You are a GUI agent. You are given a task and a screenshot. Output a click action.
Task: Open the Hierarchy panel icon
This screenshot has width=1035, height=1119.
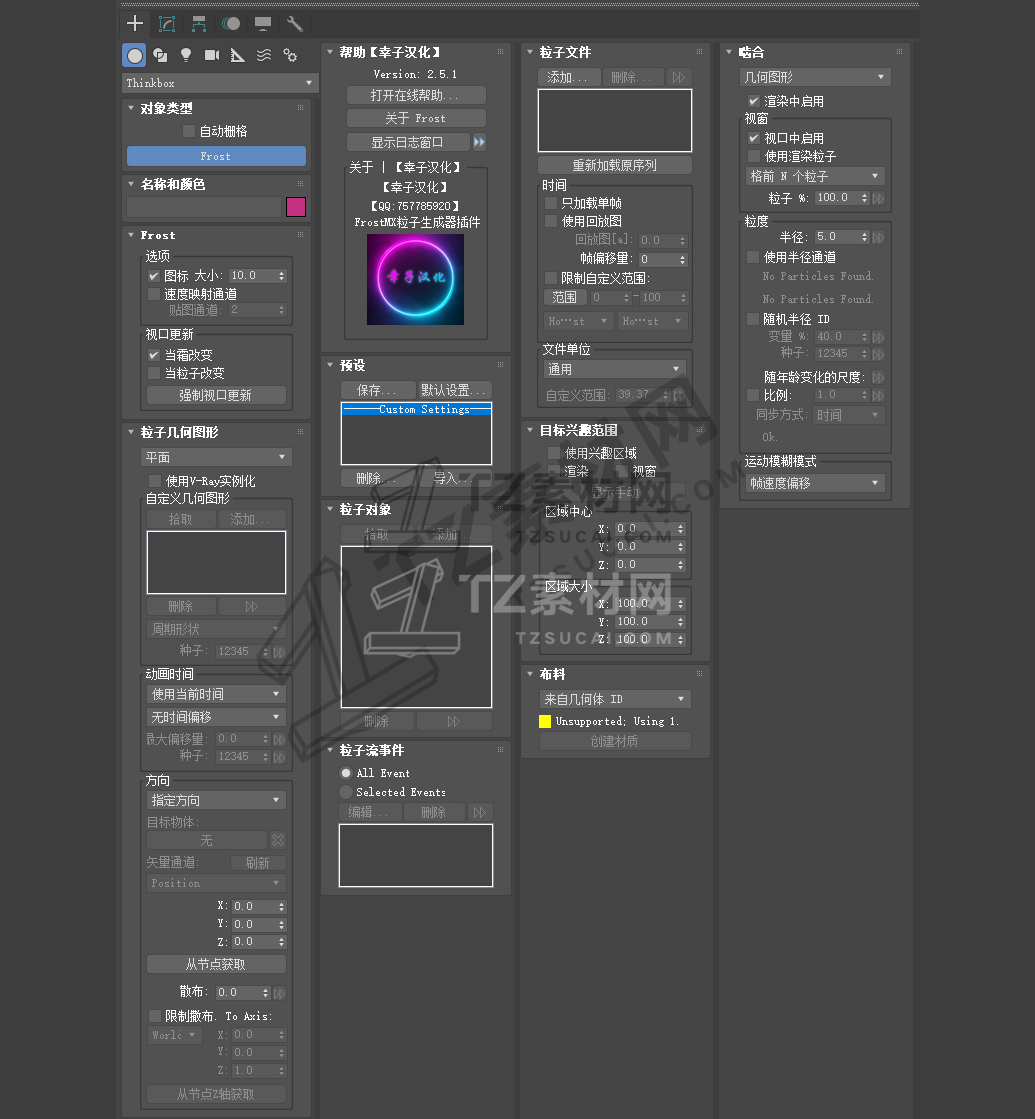pyautogui.click(x=198, y=24)
